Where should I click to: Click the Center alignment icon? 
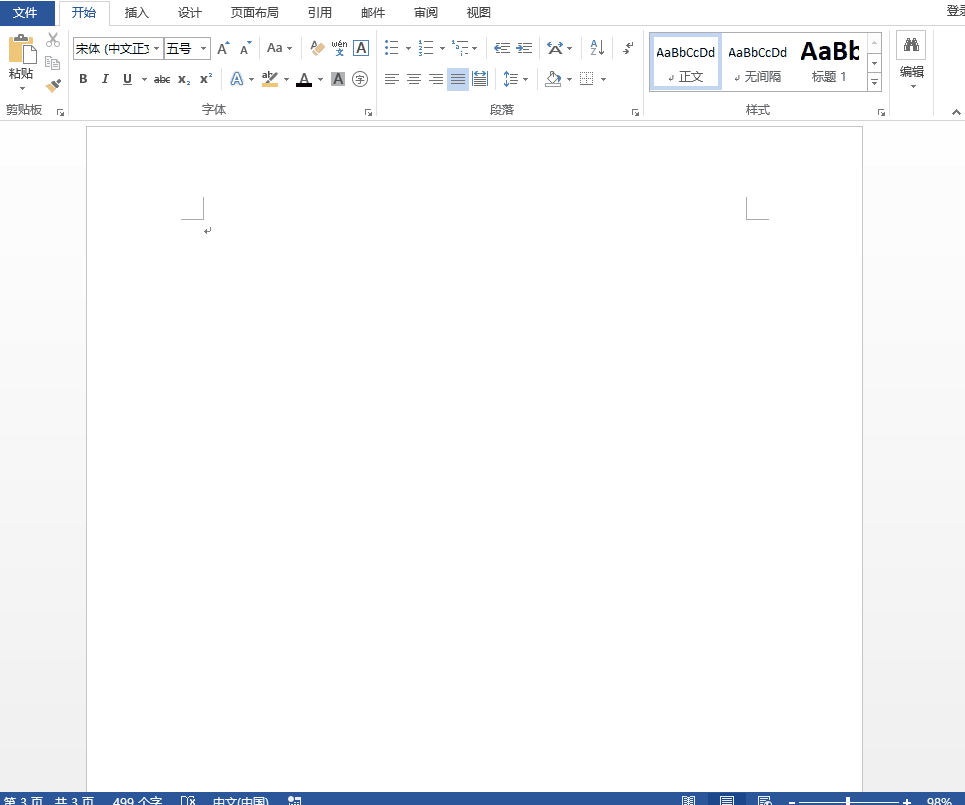tap(414, 79)
